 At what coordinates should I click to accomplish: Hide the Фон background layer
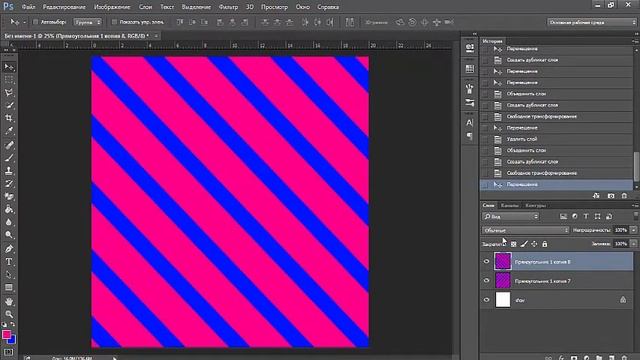486,300
